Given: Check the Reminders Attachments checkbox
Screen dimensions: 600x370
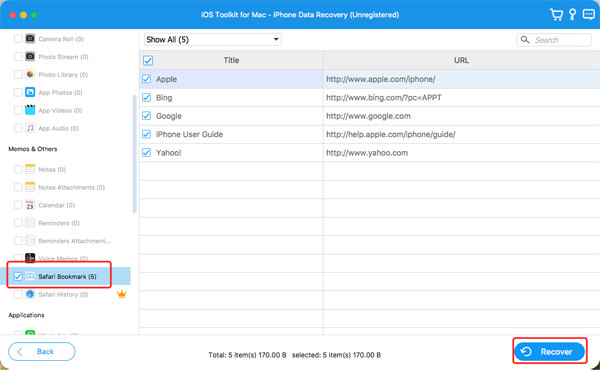Looking at the screenshot, I should (x=18, y=240).
